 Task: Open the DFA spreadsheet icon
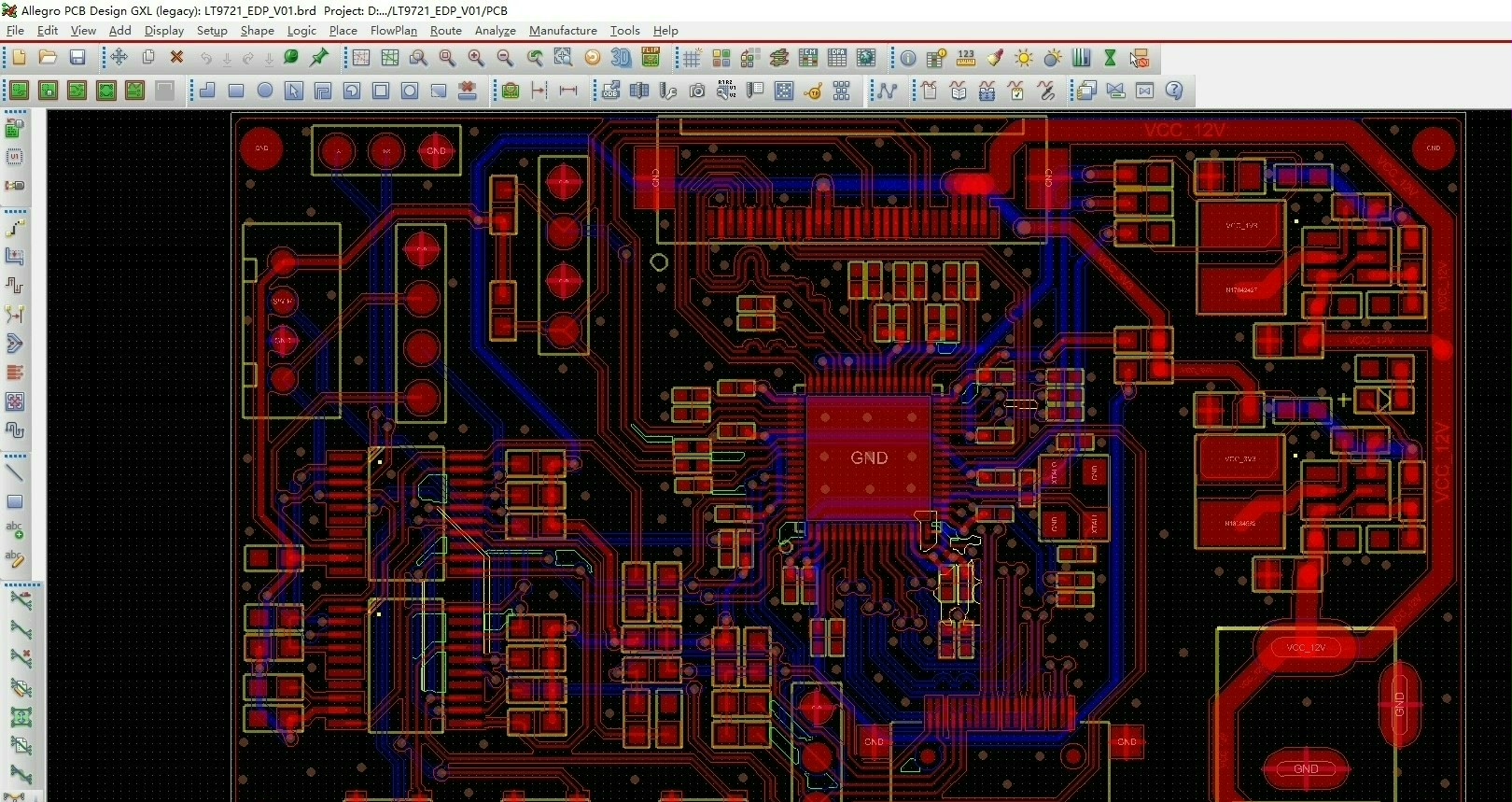click(x=837, y=58)
